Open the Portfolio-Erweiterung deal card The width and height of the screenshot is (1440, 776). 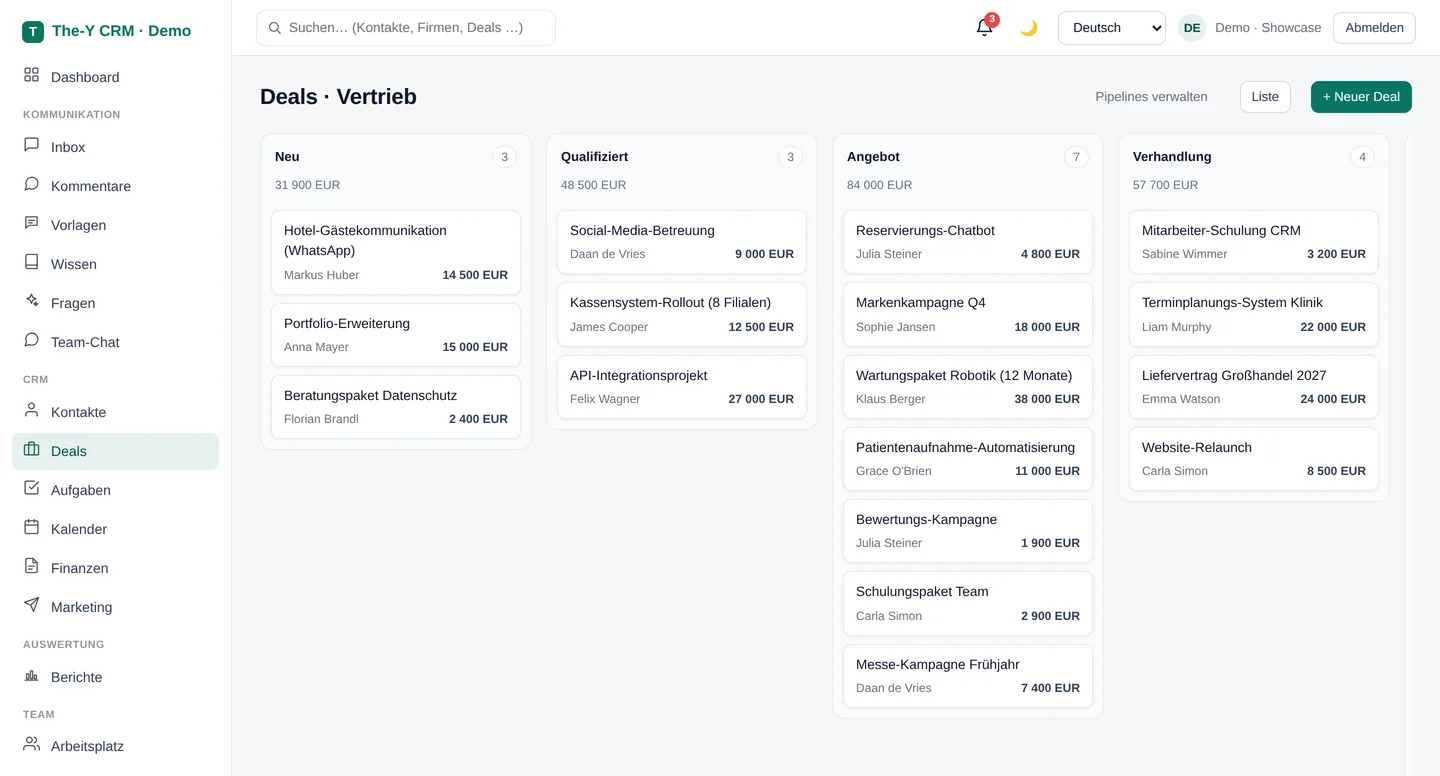396,335
